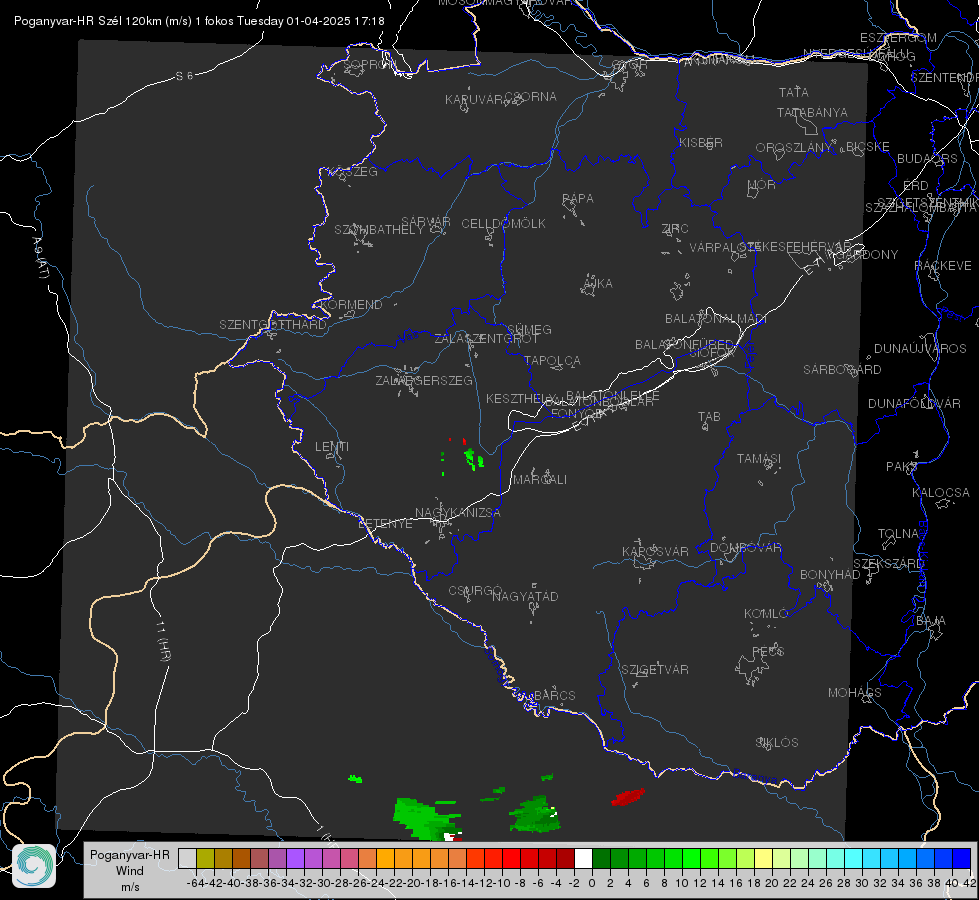Click the ZALAEGERSZEG city label

(x=424, y=380)
